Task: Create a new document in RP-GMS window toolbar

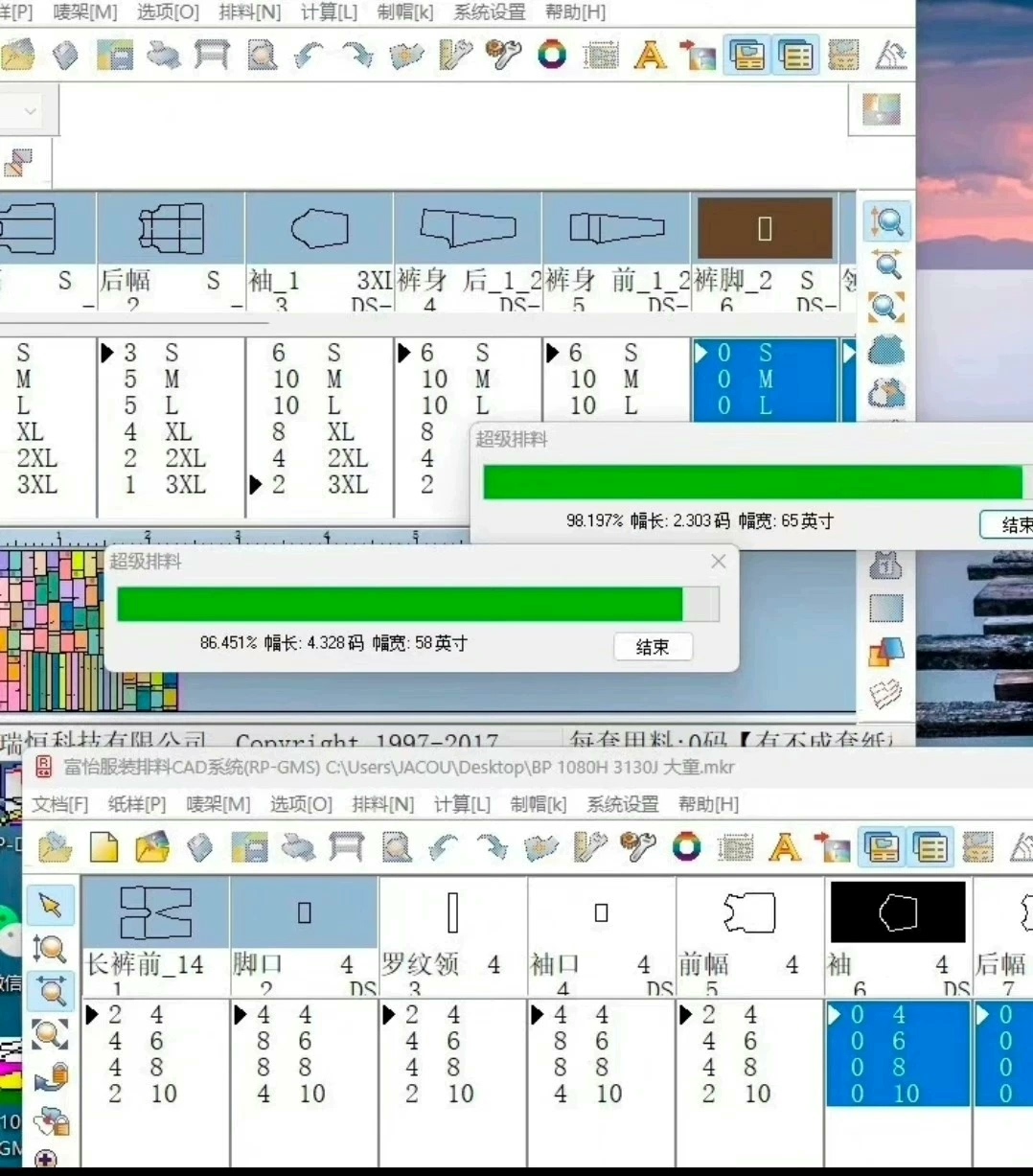Action: pyautogui.click(x=103, y=847)
